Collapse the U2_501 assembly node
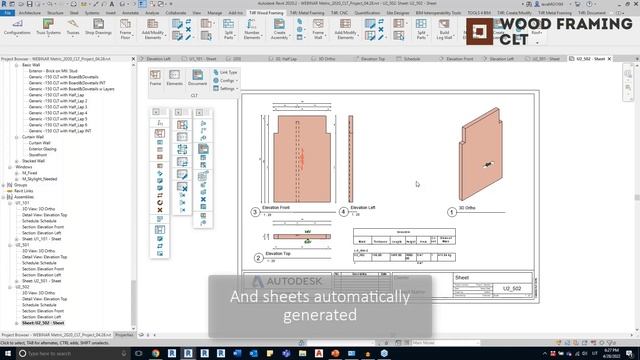The height and width of the screenshot is (360, 640). (x=10, y=245)
